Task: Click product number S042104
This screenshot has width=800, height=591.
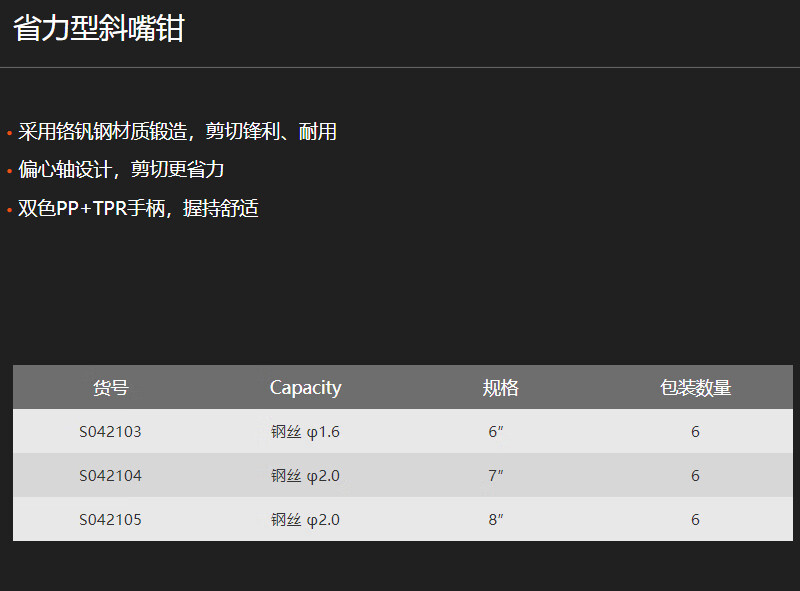Action: click(x=110, y=476)
